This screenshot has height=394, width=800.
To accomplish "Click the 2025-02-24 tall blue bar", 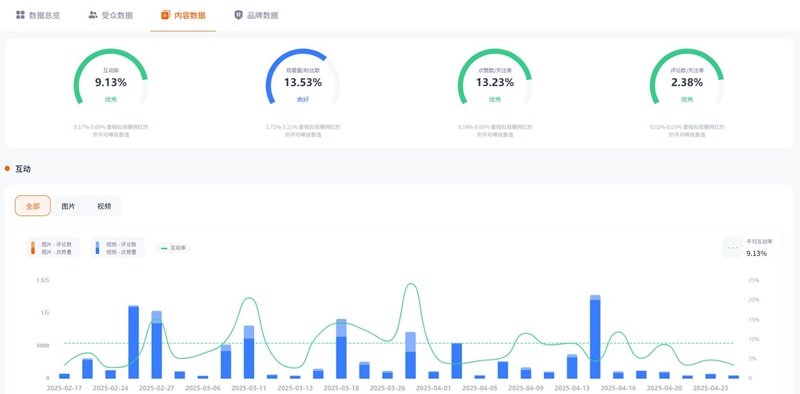I will click(x=133, y=342).
